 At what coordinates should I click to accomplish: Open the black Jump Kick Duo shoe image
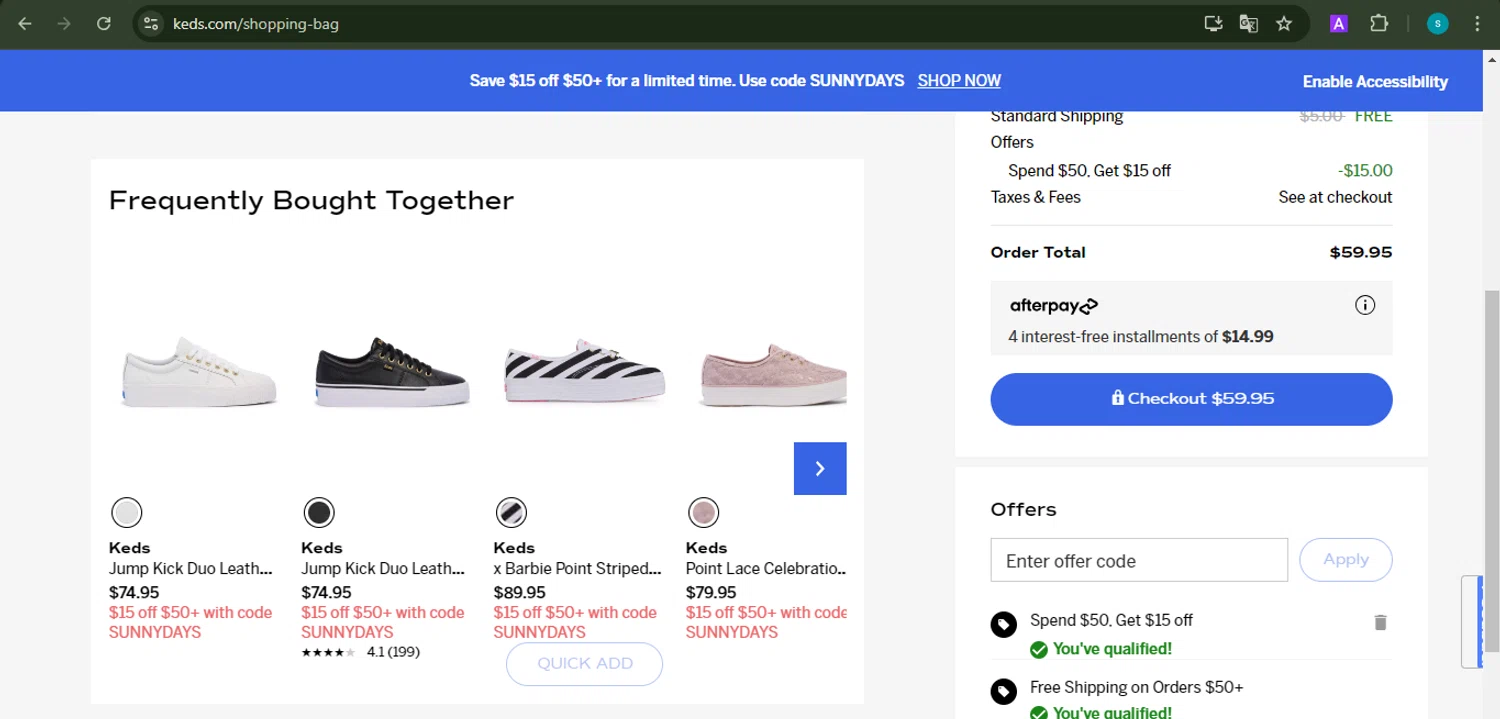coord(391,371)
